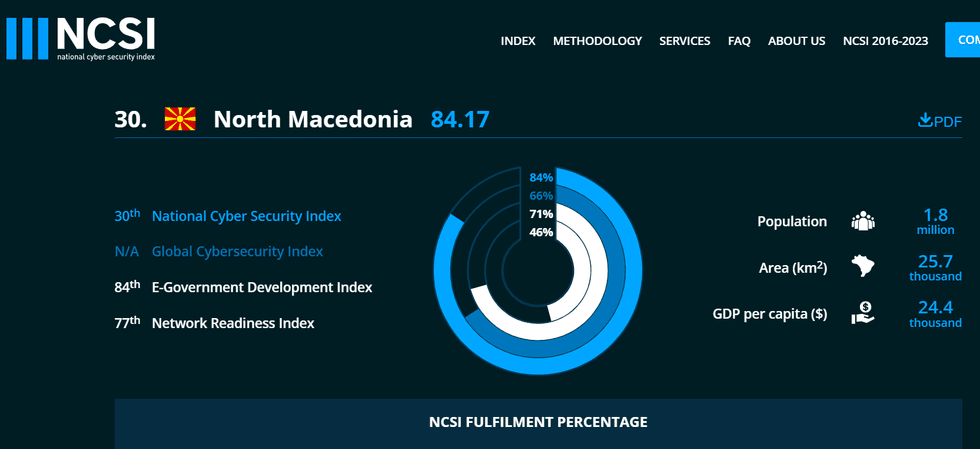Select Network Readiness Index entry

(233, 323)
